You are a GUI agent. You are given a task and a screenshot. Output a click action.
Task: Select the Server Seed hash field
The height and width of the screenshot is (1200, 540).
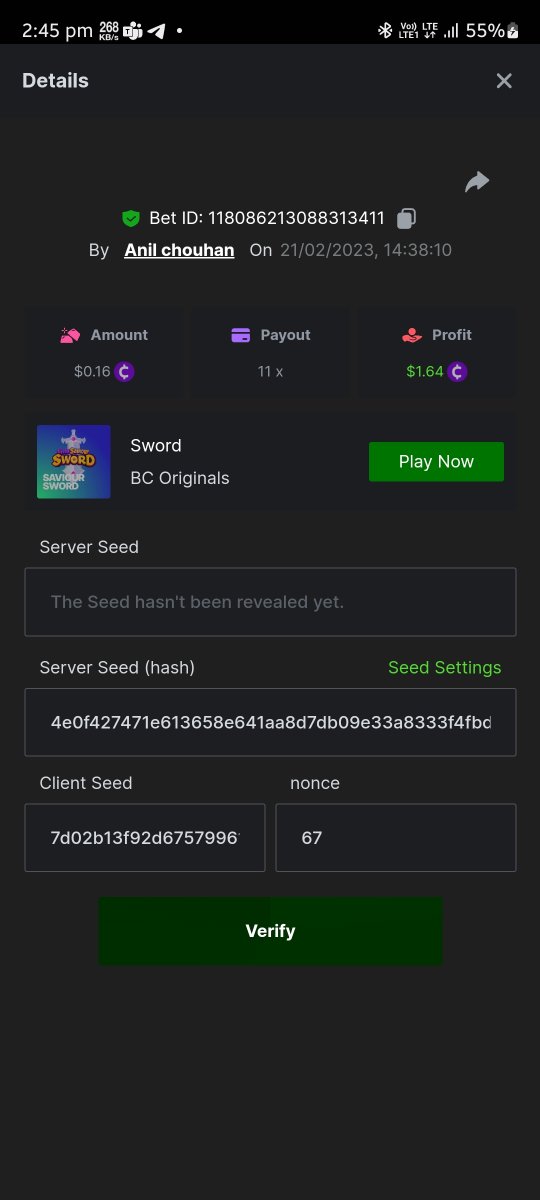pos(270,722)
